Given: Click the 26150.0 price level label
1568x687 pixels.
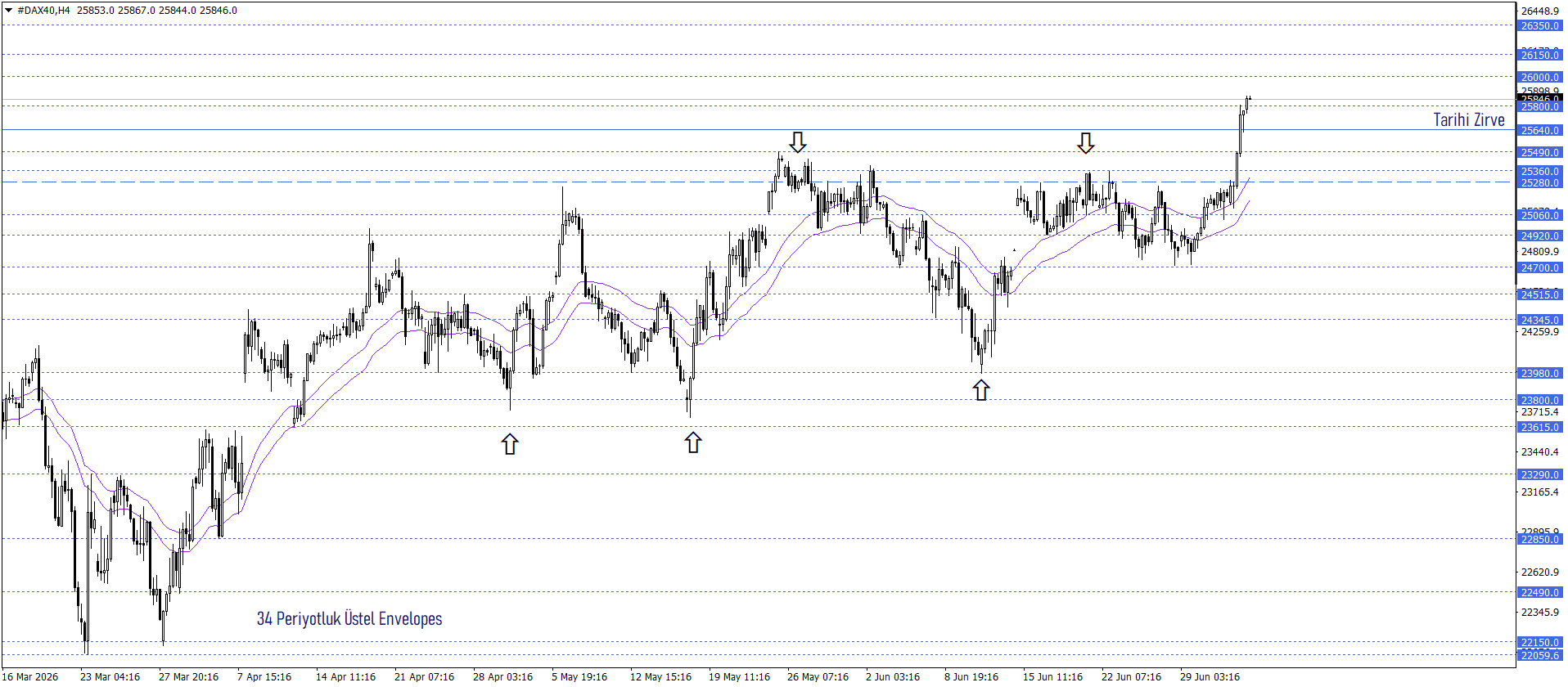Looking at the screenshot, I should (1540, 56).
